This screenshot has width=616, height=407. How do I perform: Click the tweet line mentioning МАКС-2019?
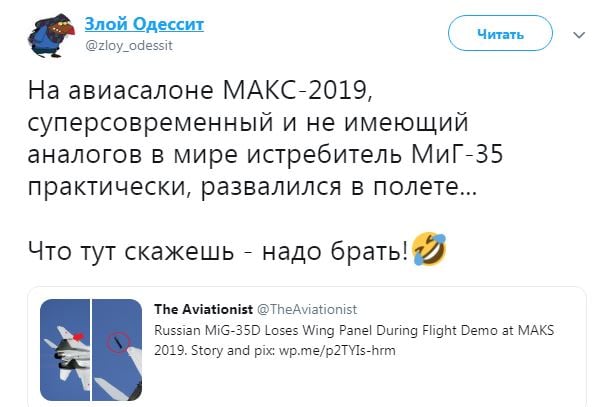[x=200, y=90]
